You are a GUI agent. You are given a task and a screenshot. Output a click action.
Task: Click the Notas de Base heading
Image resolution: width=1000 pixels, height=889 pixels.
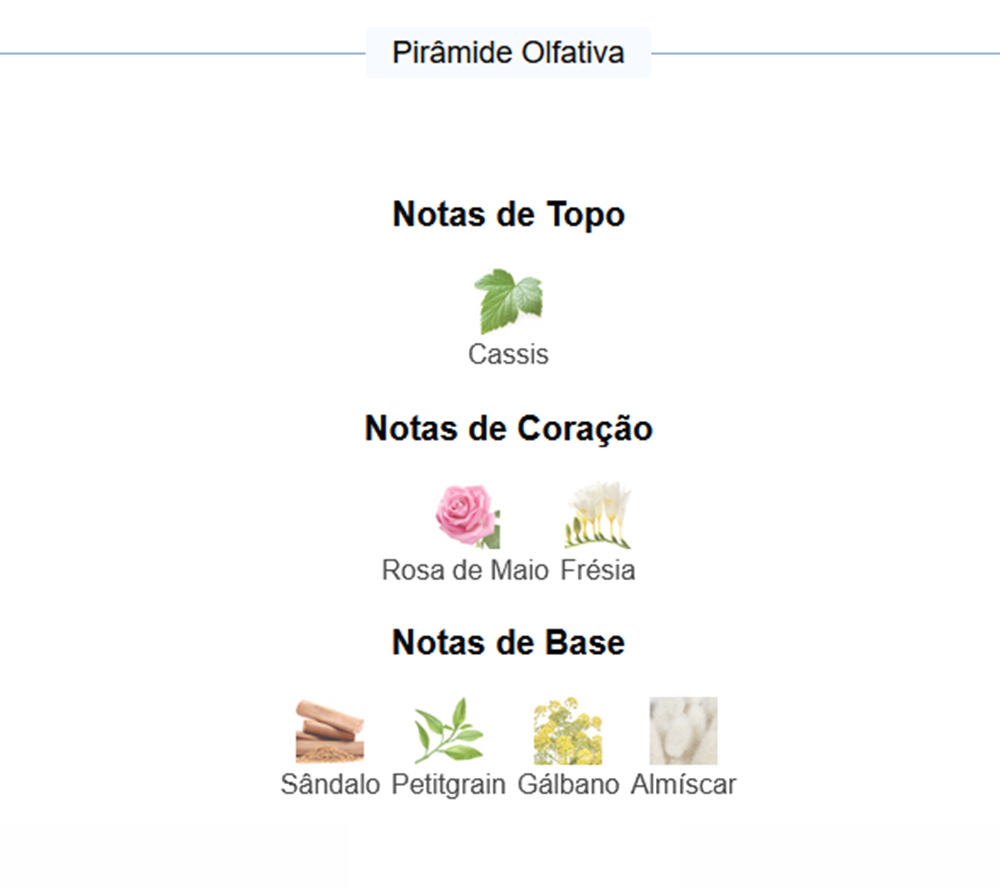point(508,642)
